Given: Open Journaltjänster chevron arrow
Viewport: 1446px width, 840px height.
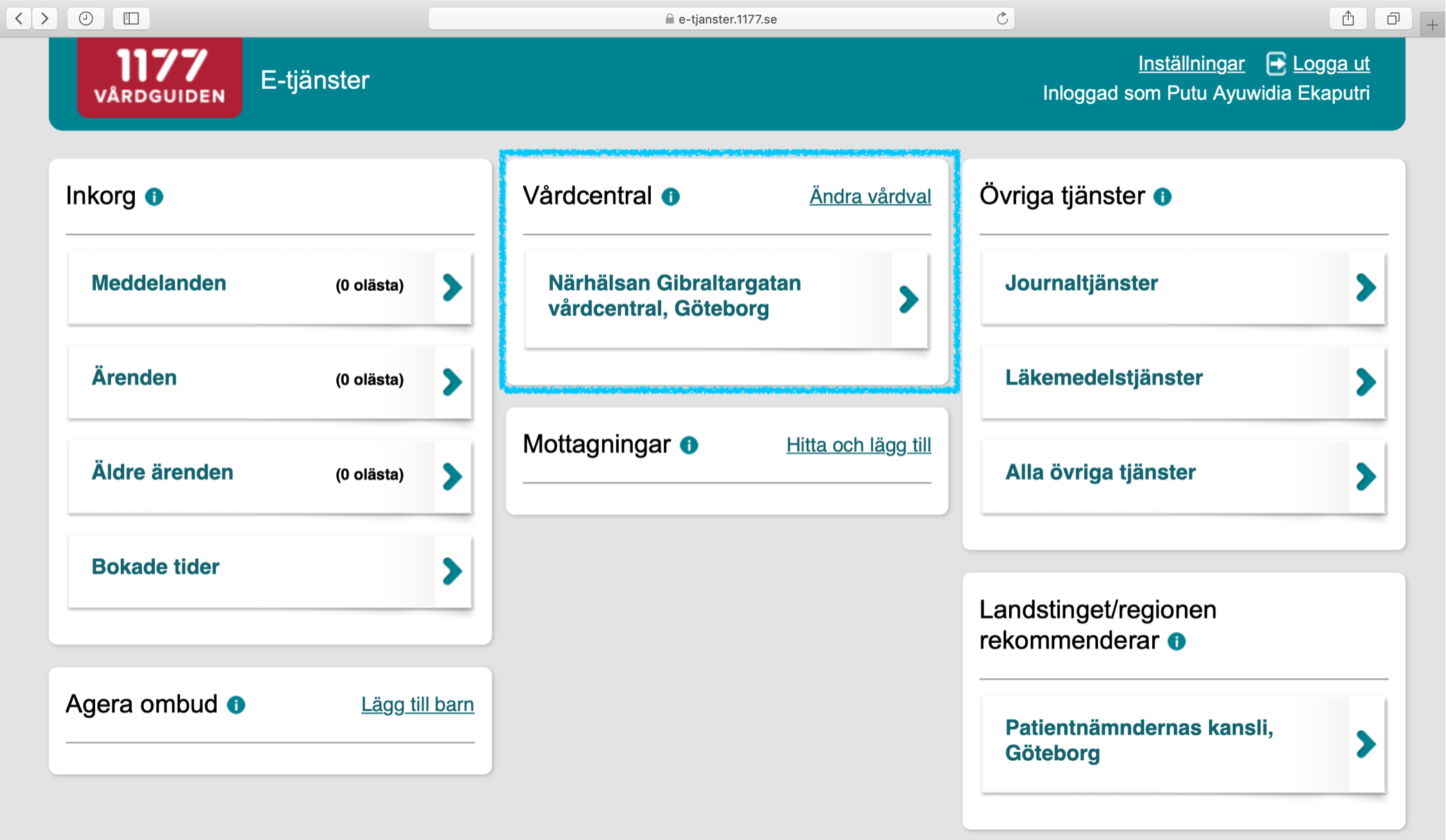Looking at the screenshot, I should [1365, 287].
